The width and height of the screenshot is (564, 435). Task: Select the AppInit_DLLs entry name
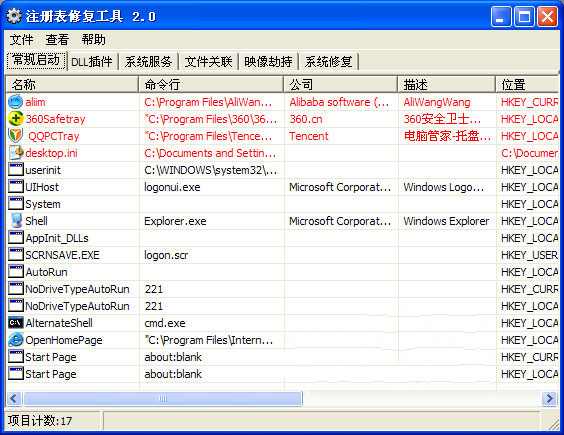[57, 238]
